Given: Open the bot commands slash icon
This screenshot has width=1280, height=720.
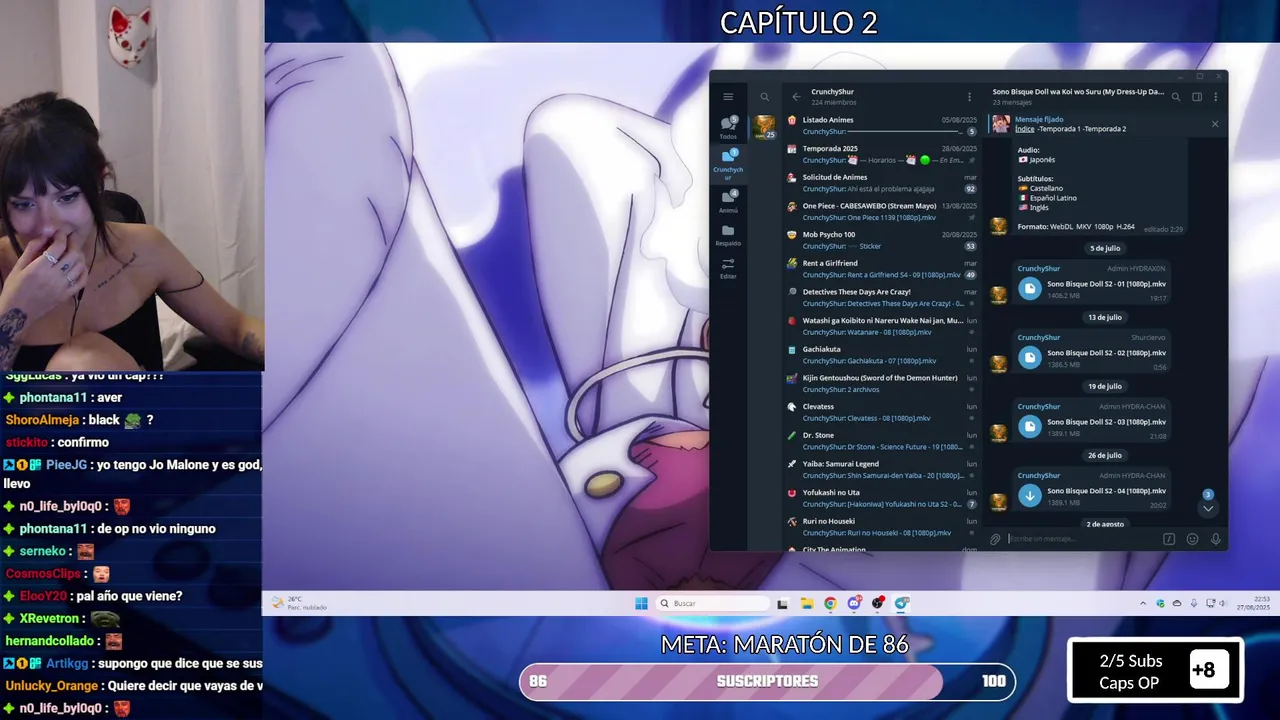Looking at the screenshot, I should tap(1169, 539).
